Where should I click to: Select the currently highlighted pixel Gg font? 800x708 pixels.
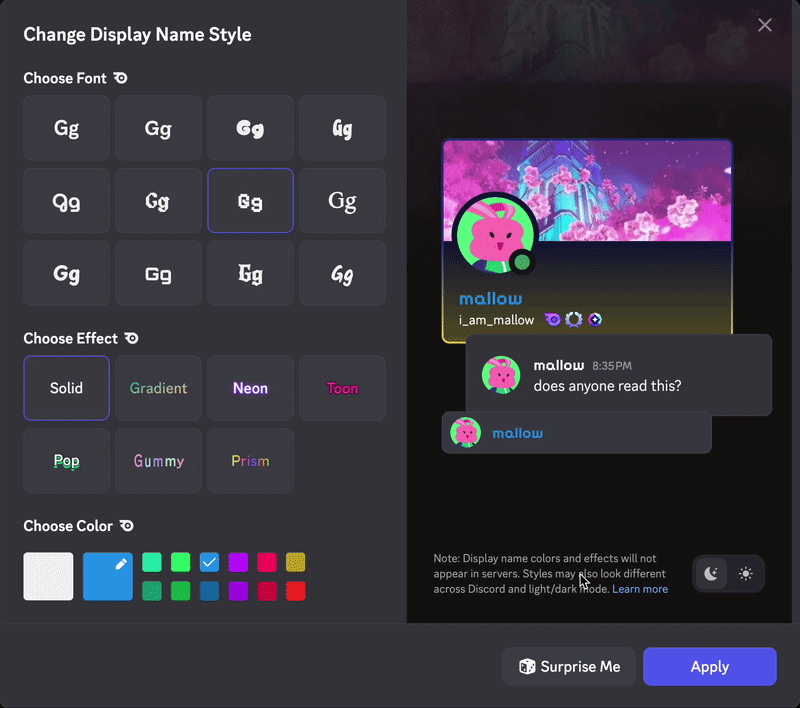click(x=250, y=200)
